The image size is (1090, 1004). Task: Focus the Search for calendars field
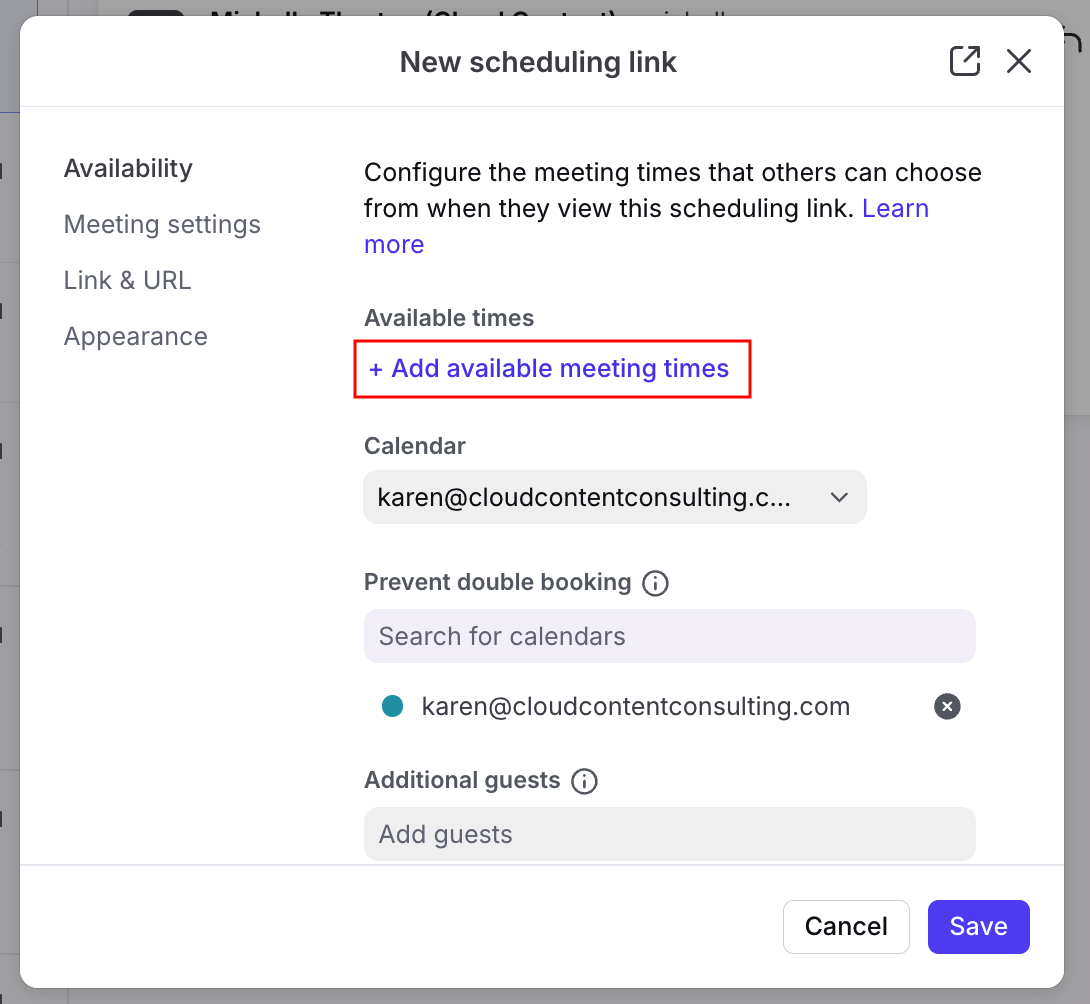click(669, 636)
